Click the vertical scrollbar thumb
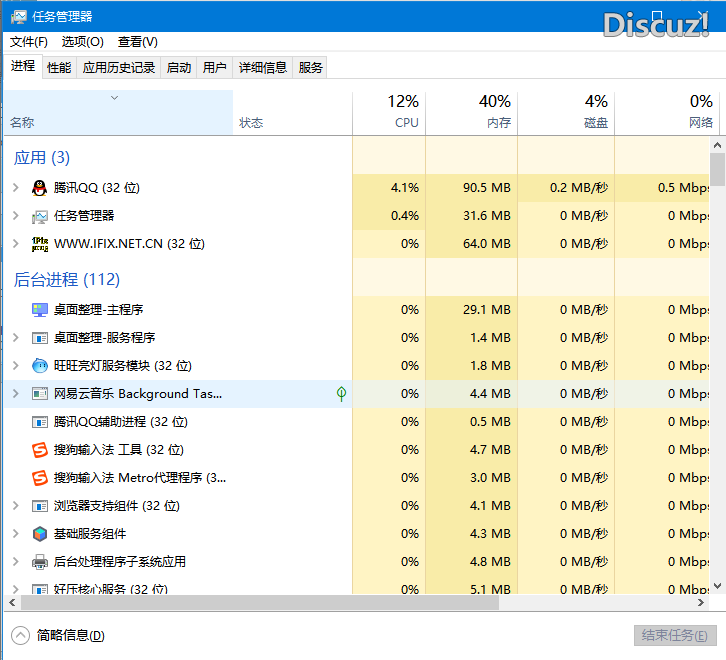The image size is (726, 660). point(718,169)
